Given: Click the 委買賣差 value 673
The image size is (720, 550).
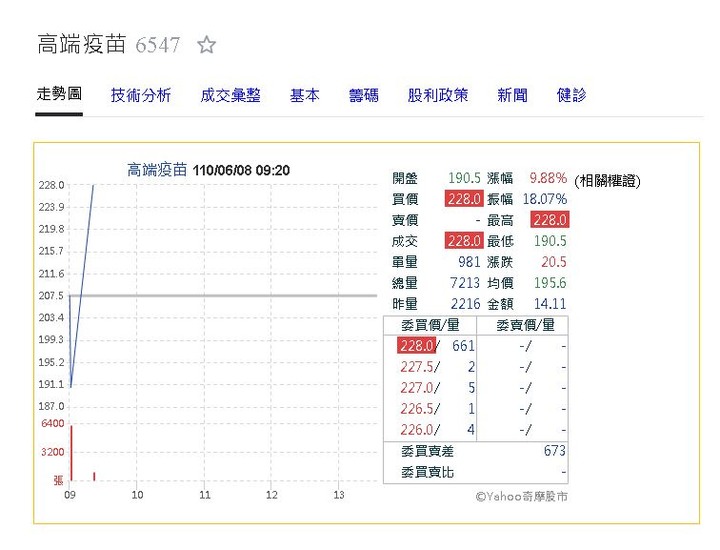Looking at the screenshot, I should click(555, 451).
